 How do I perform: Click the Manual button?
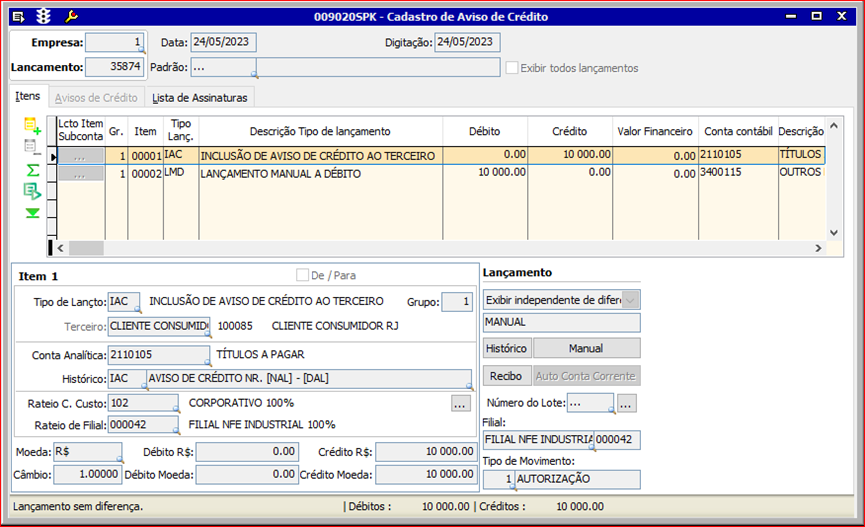586,348
